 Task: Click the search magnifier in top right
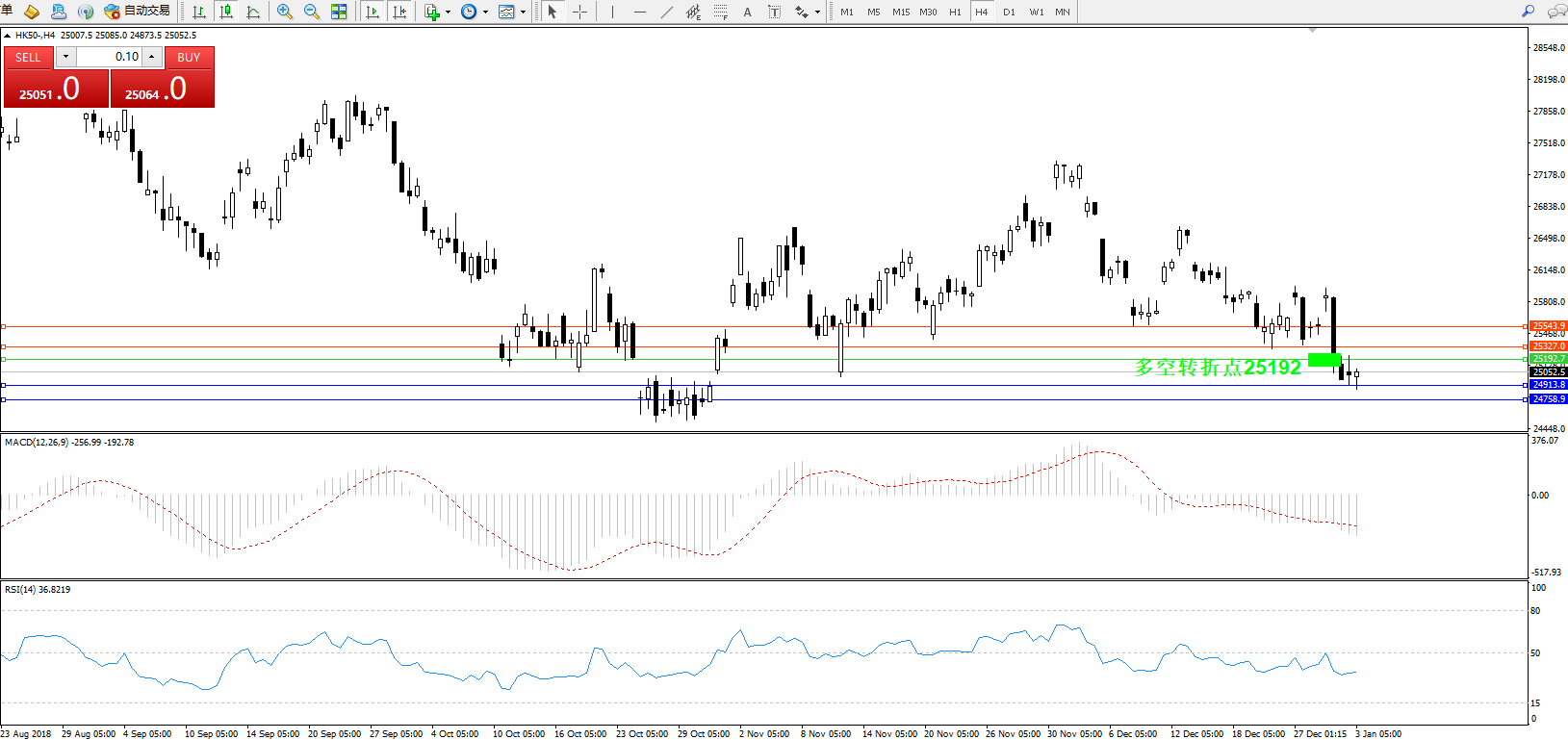coord(1528,12)
